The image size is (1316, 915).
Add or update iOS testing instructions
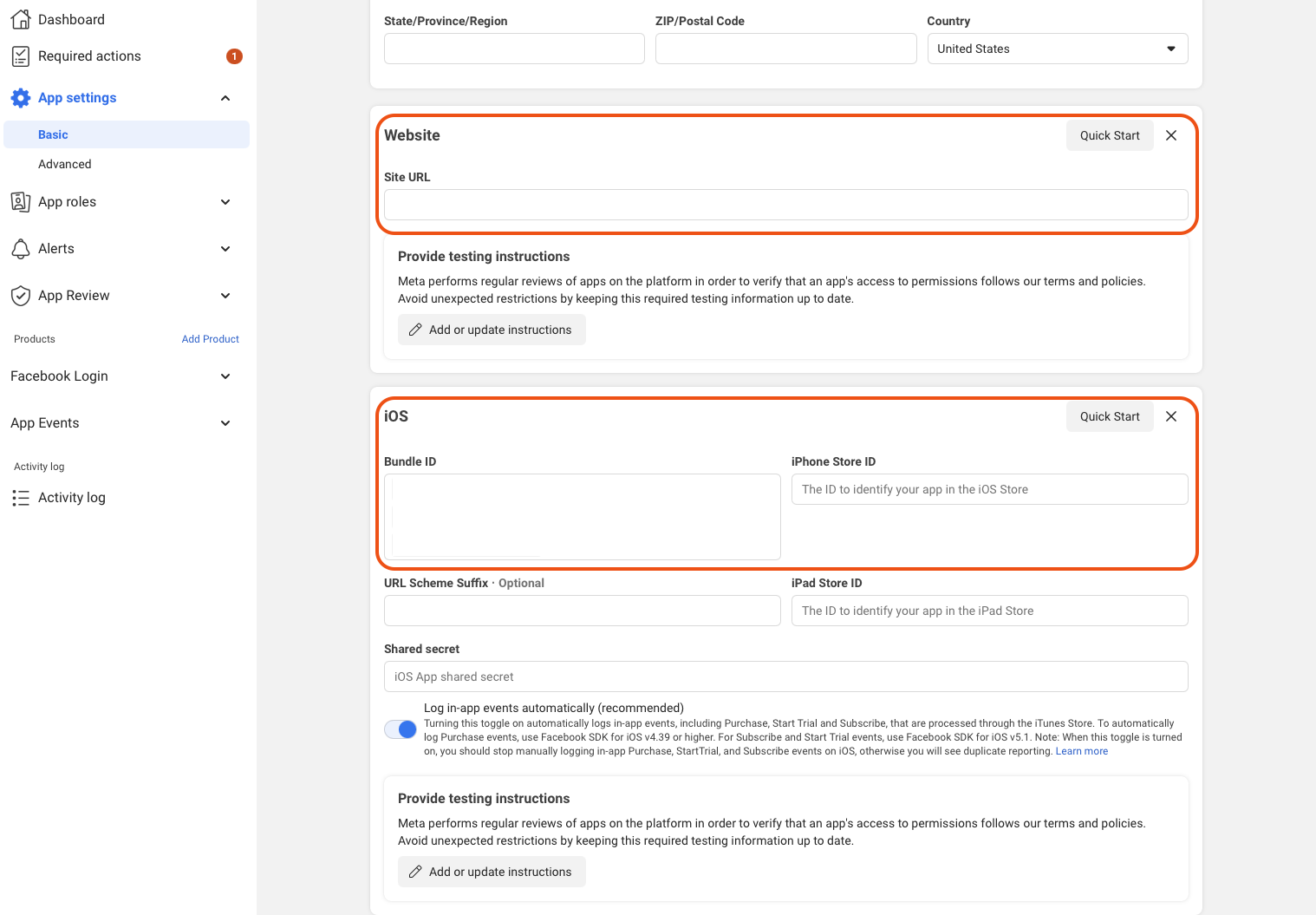click(x=492, y=872)
